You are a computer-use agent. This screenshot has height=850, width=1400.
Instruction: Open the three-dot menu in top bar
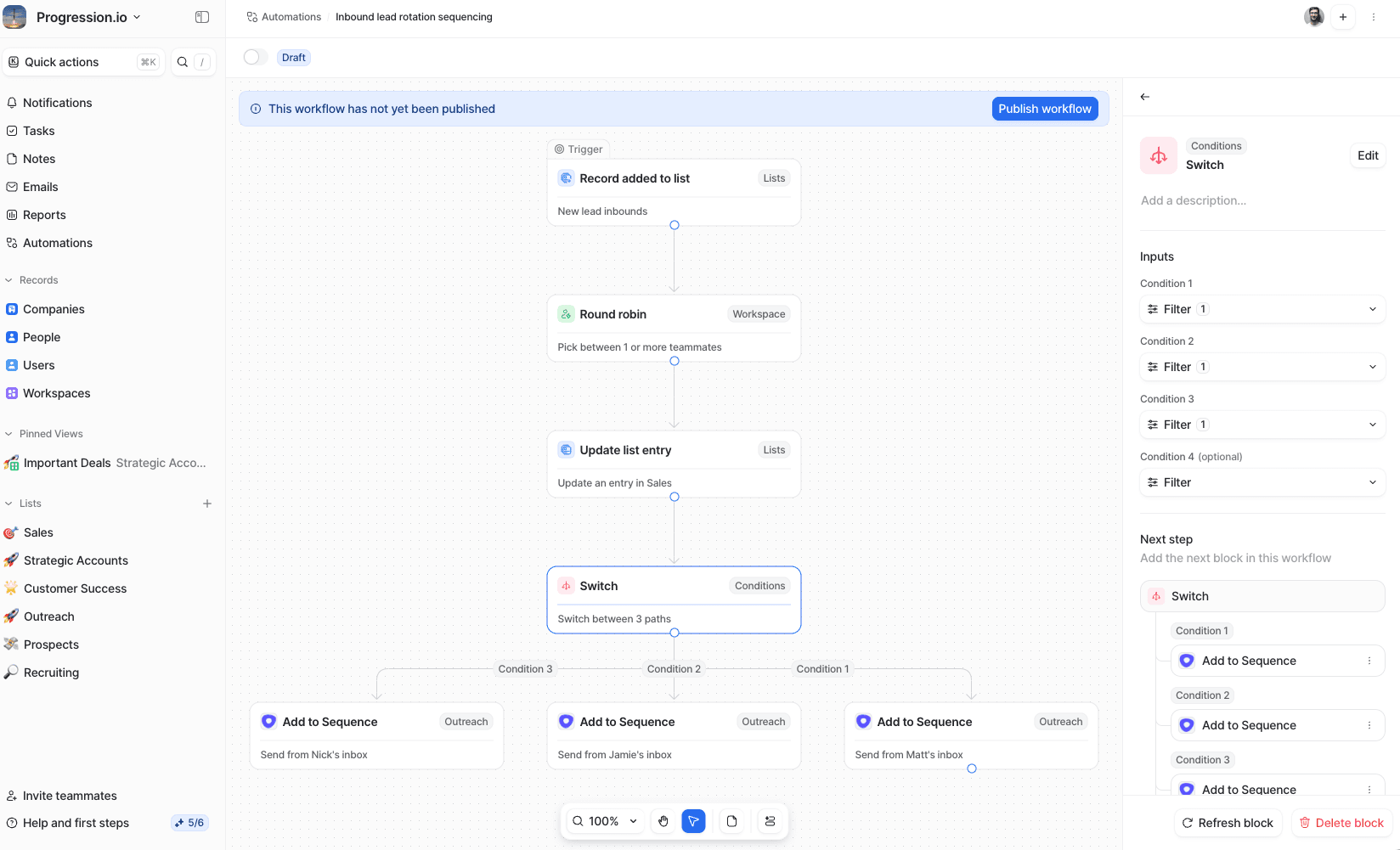coord(1373,17)
